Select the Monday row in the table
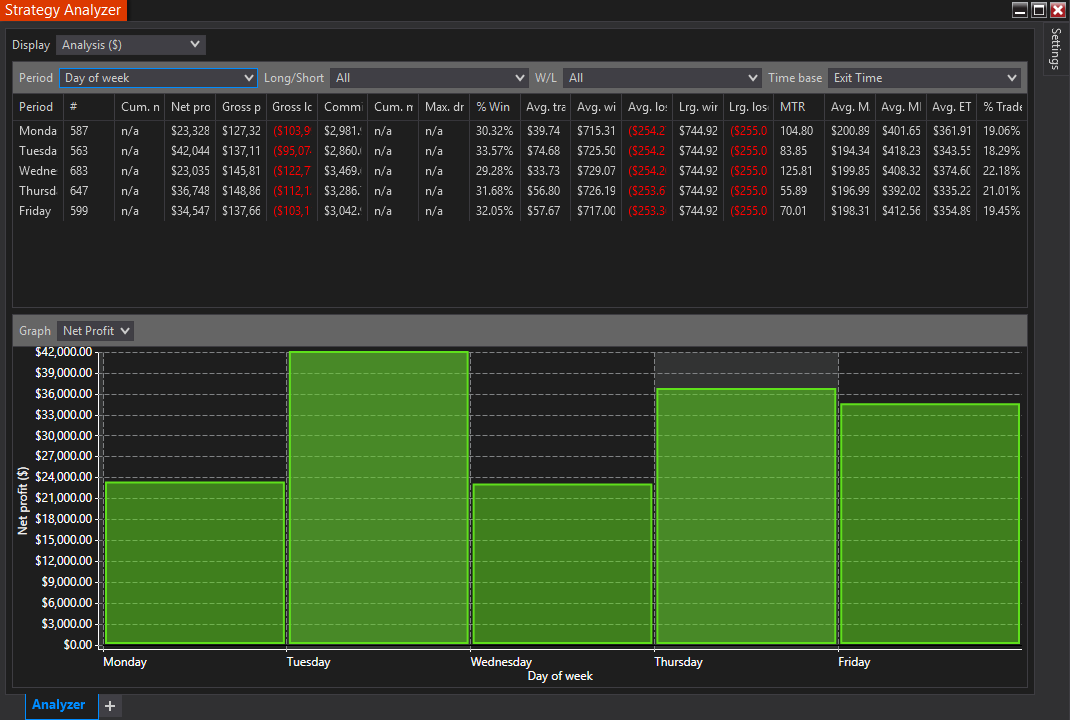This screenshot has width=1070, height=720. [x=519, y=131]
